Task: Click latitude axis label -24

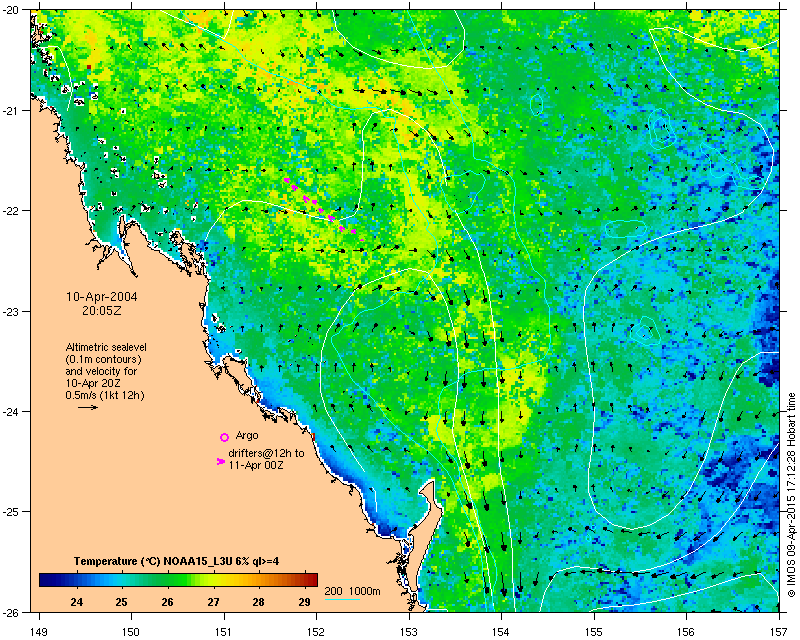Action: [11, 411]
